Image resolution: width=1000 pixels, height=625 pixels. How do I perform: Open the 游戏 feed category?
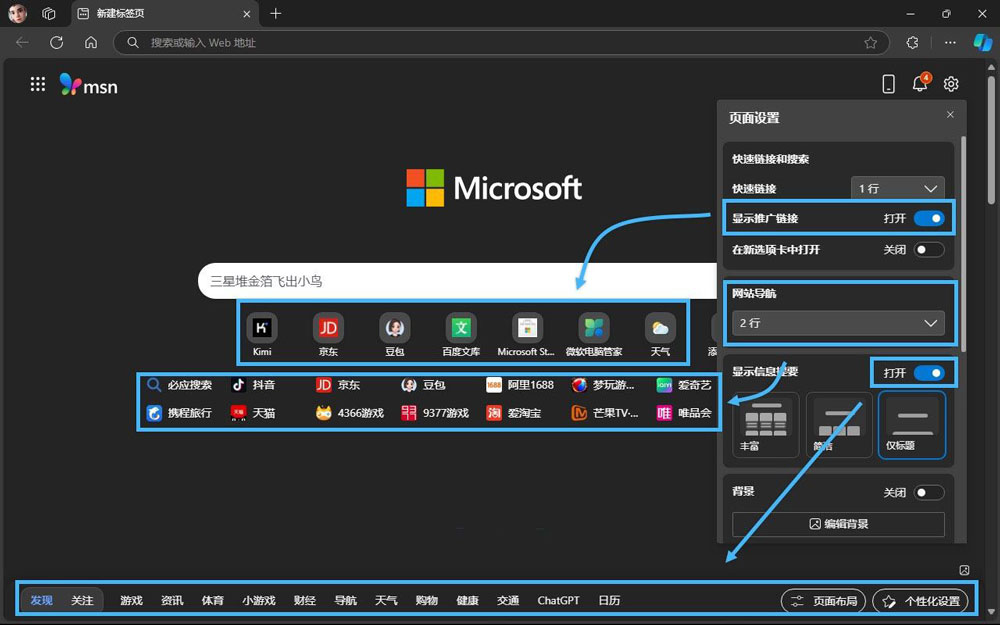(131, 600)
